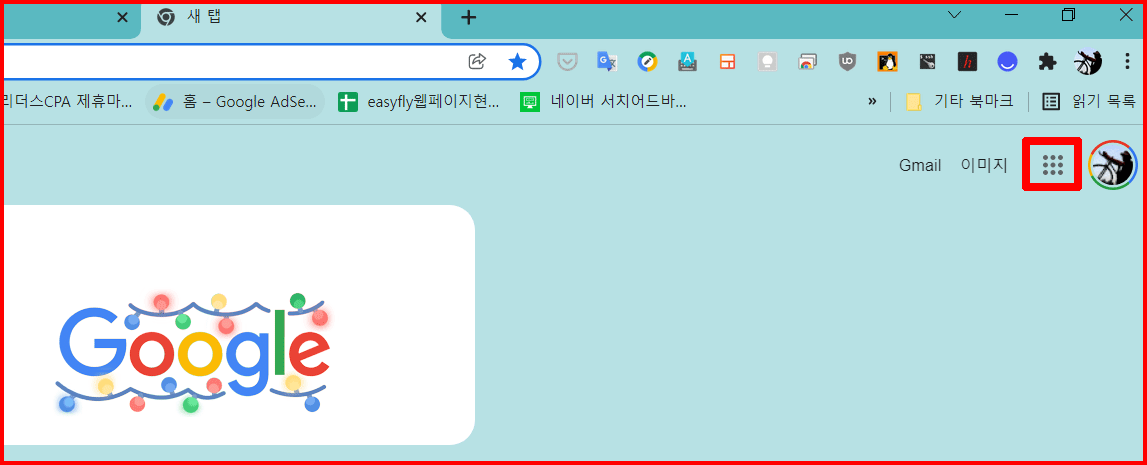This screenshot has width=1147, height=465.
Task: Close the leftmost partially visible tab
Action: (x=122, y=18)
